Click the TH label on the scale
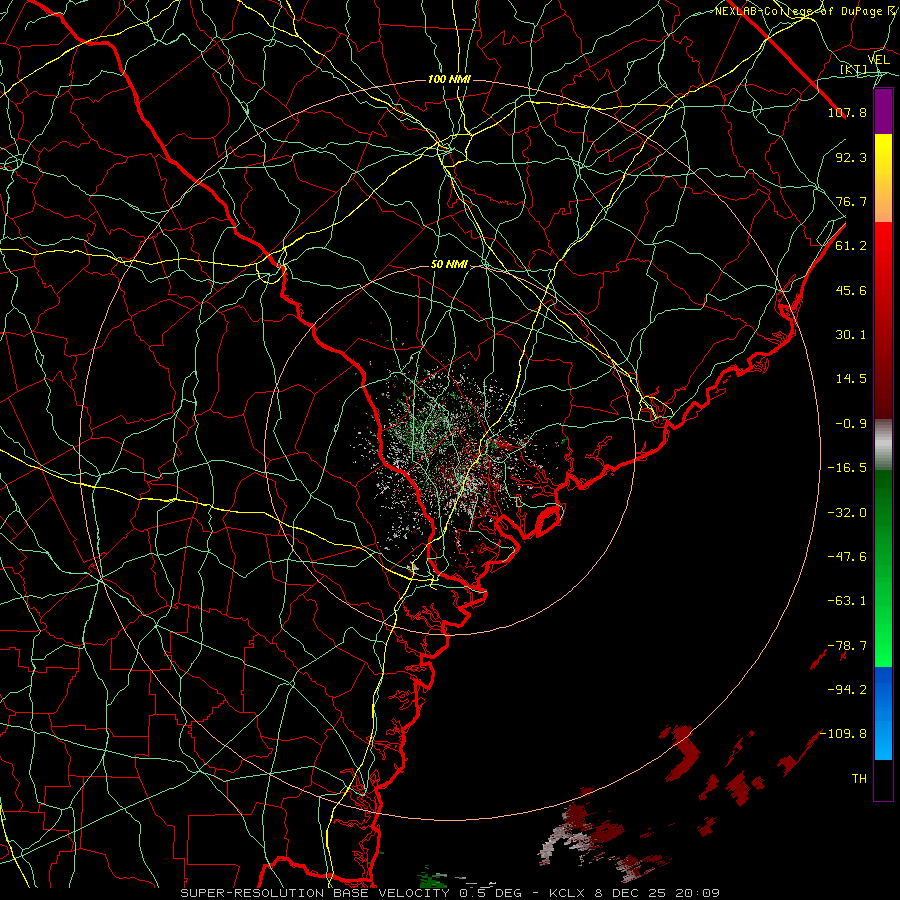The height and width of the screenshot is (900, 900). pyautogui.click(x=859, y=779)
